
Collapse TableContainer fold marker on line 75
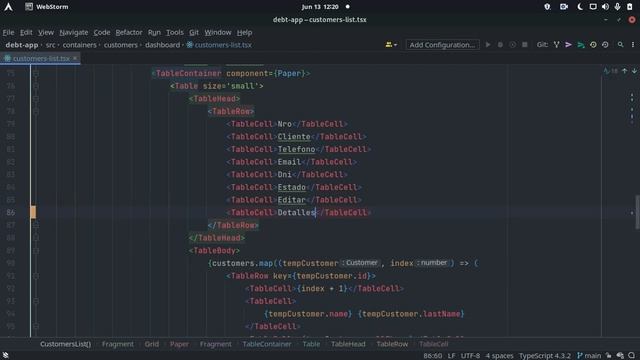point(36,73)
